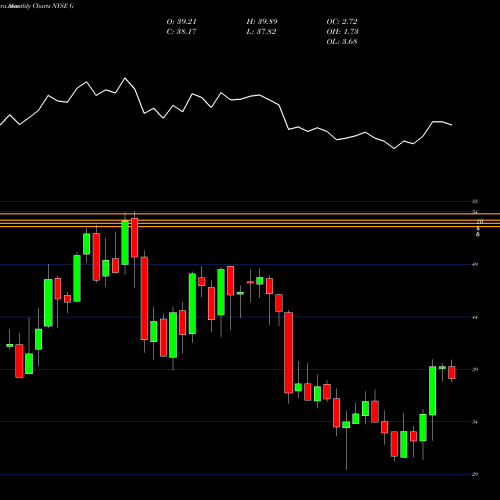
Task: Click the close price "C: 38.17"
Action: [182, 32]
